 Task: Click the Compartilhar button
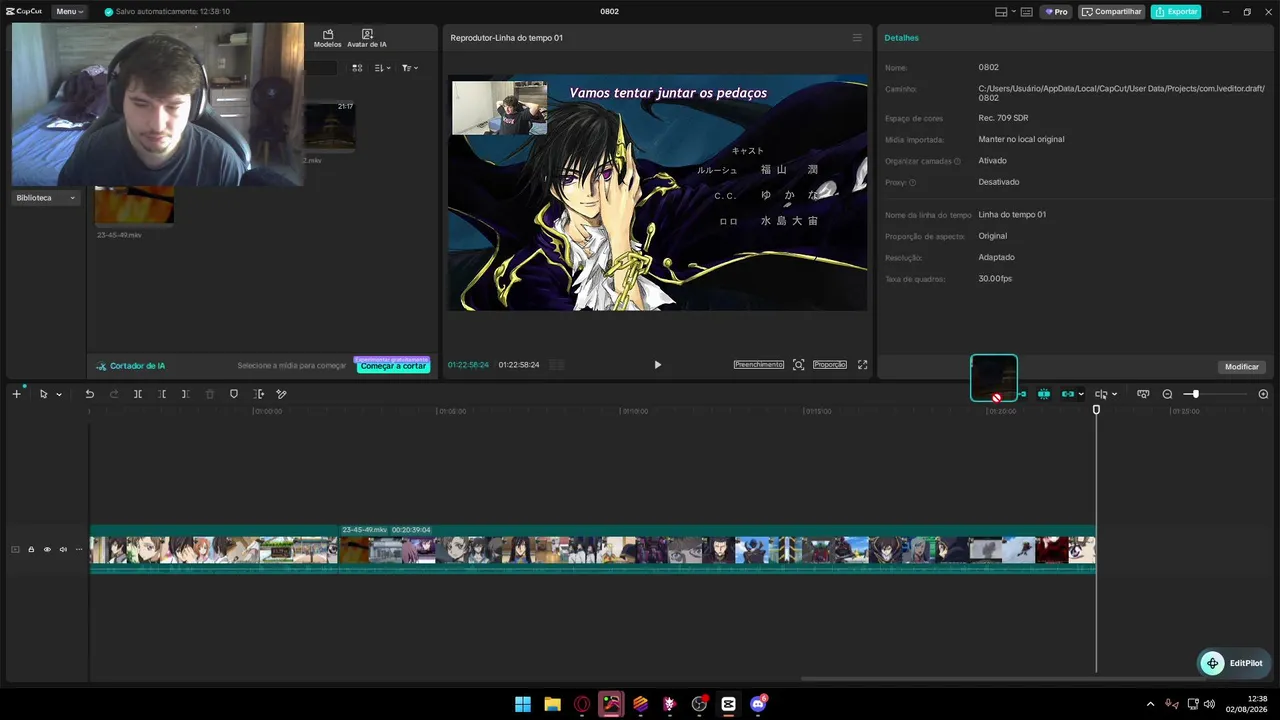(1111, 12)
